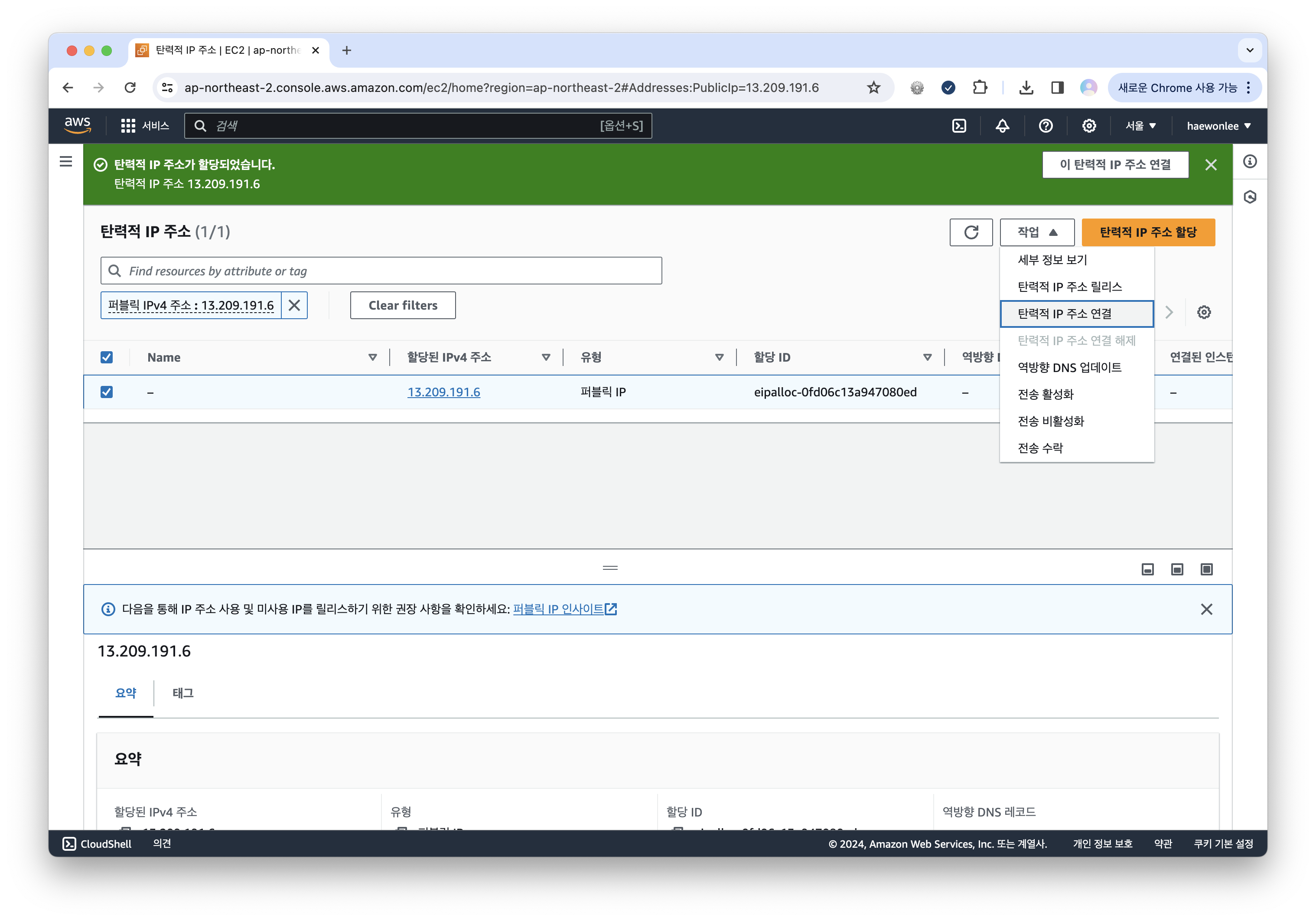
Task: Remove the 퍼블릭 IPv4 주소 filter chip
Action: (295, 305)
